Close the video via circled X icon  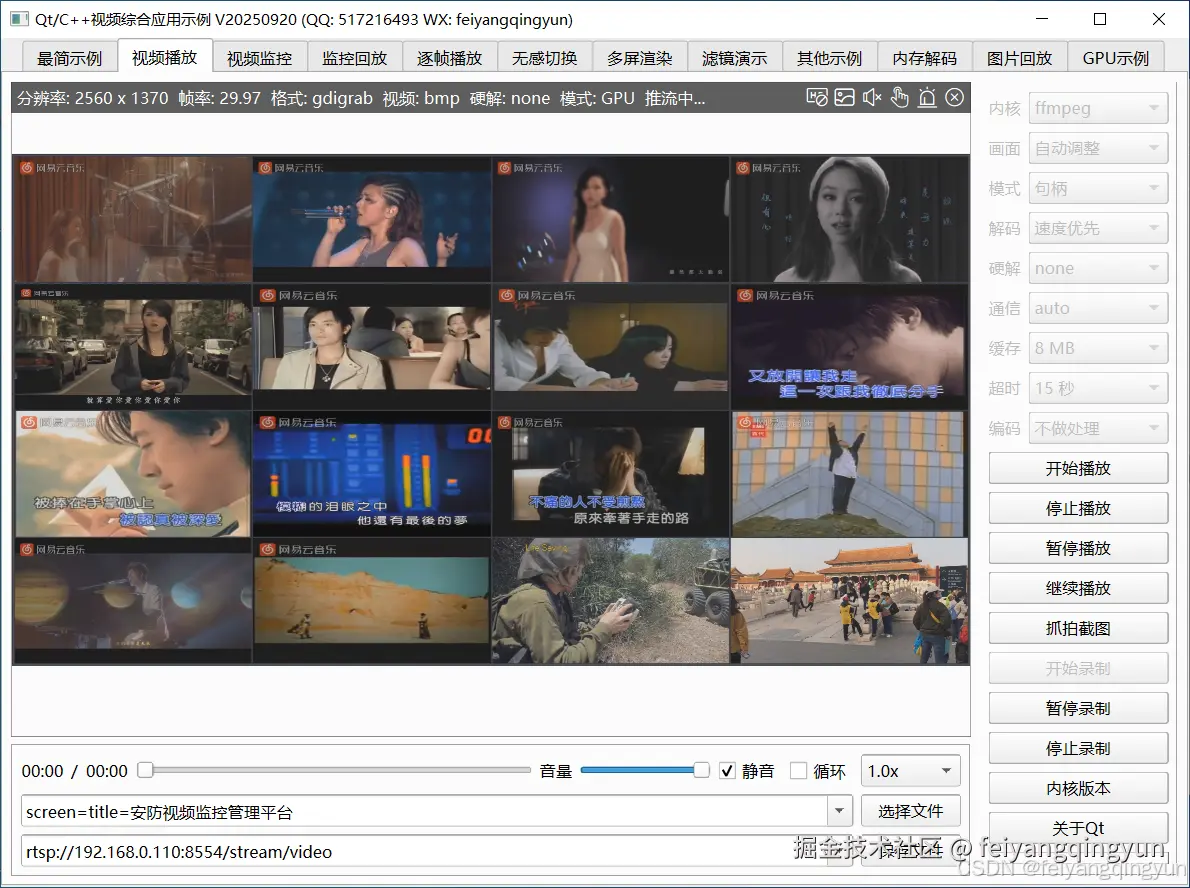click(955, 97)
